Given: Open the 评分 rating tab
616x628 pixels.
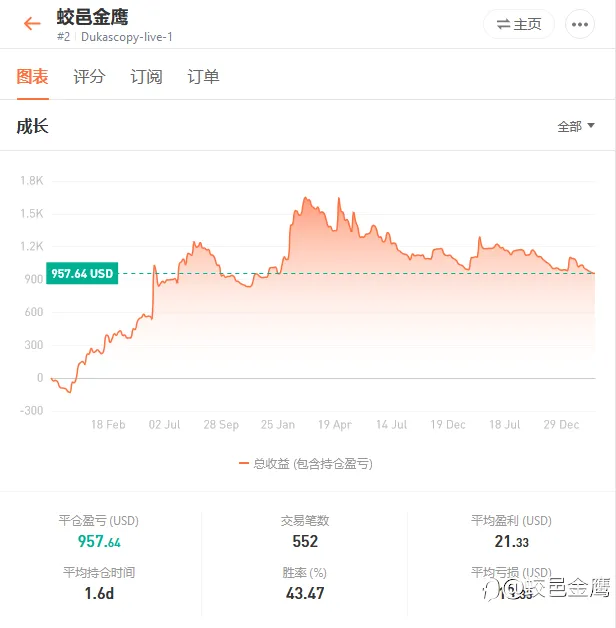Looking at the screenshot, I should [x=89, y=76].
